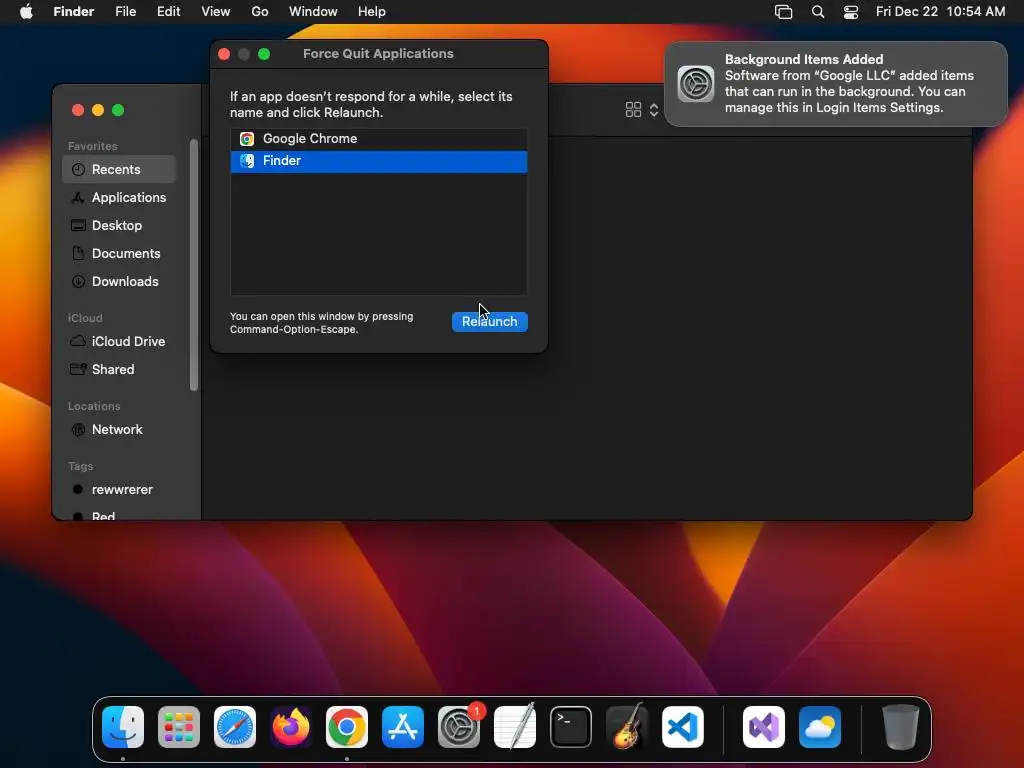Select Finder row in Force Quit list
Screen dimensions: 1024x768
coord(379,161)
